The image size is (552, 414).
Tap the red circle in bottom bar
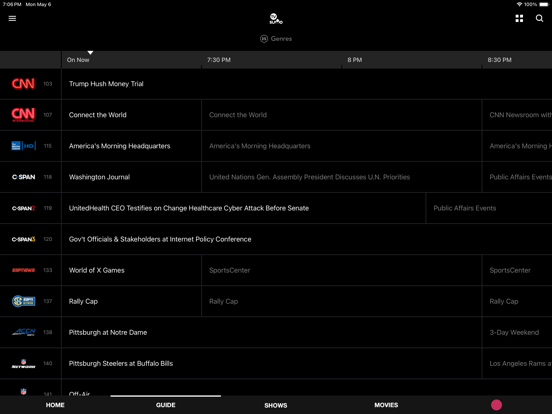[x=496, y=405]
